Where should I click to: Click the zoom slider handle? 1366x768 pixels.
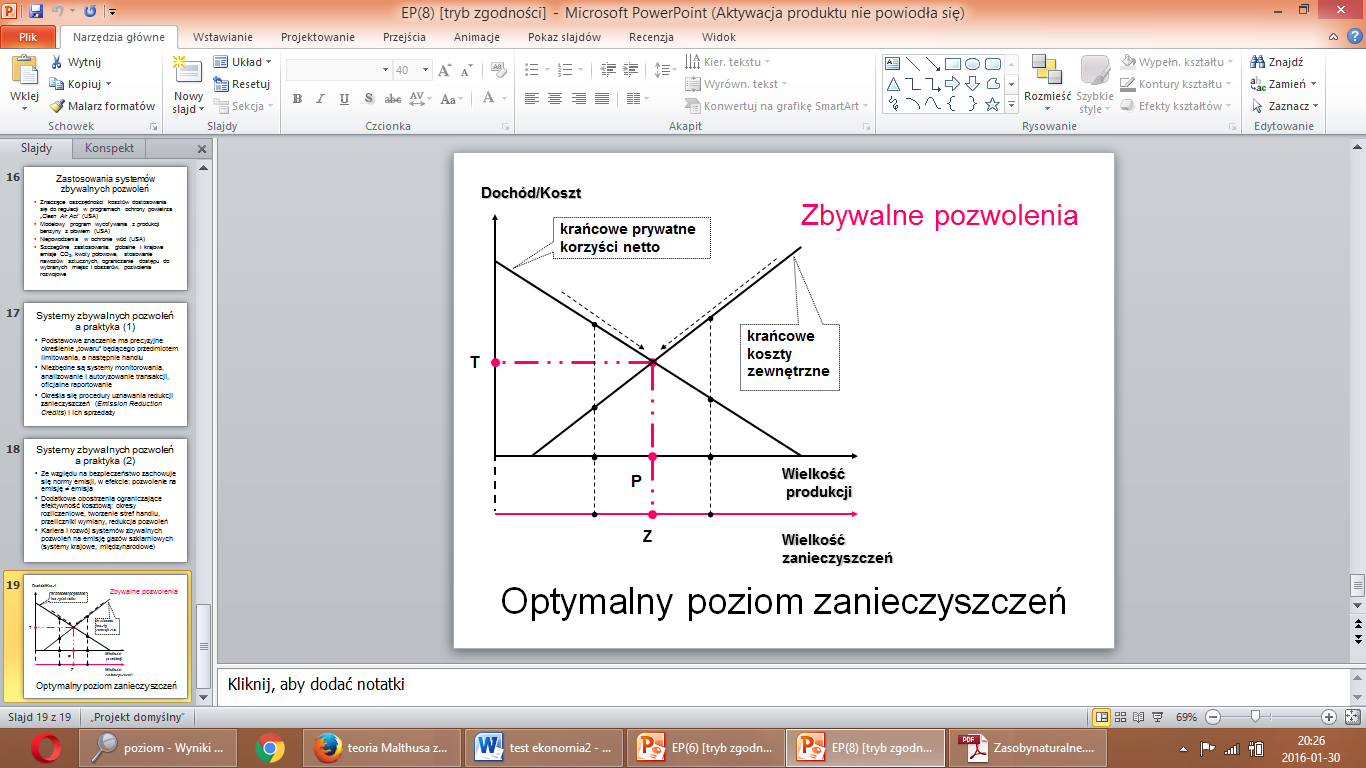(x=1254, y=717)
